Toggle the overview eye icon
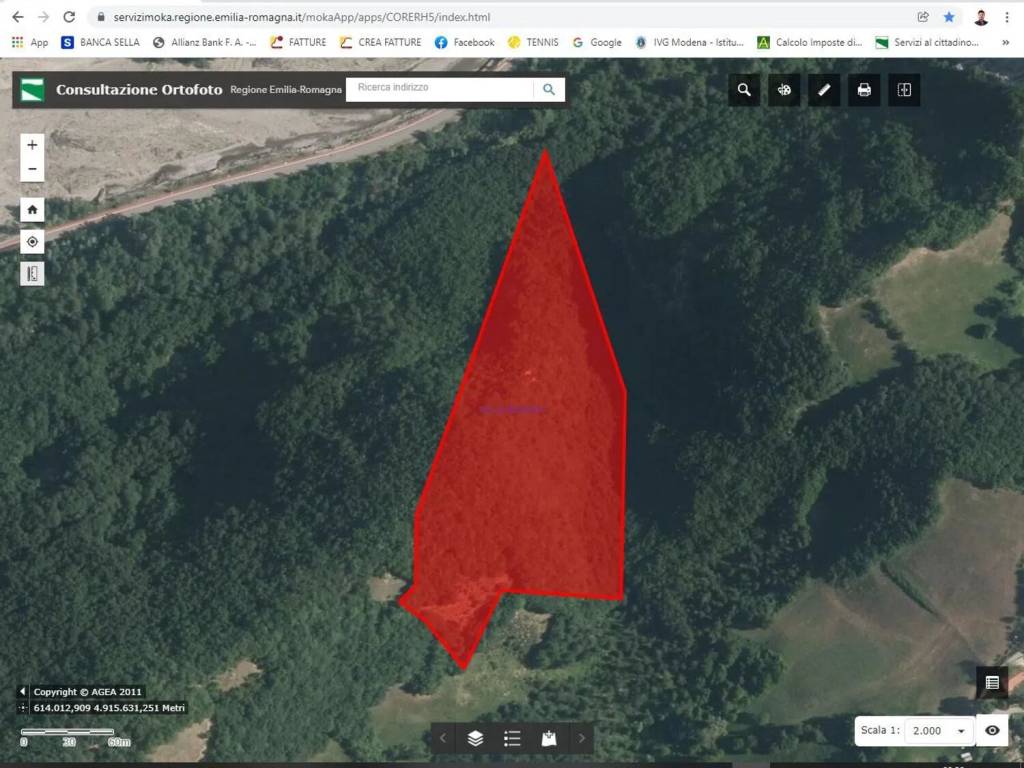 (992, 730)
